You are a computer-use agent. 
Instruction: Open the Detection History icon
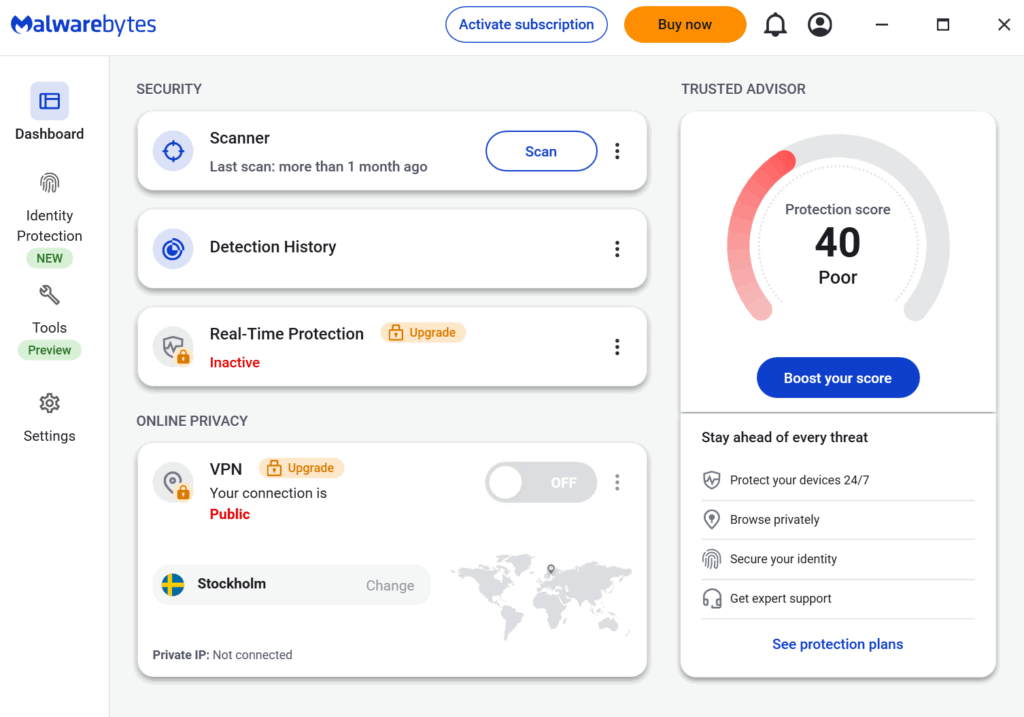(x=173, y=249)
